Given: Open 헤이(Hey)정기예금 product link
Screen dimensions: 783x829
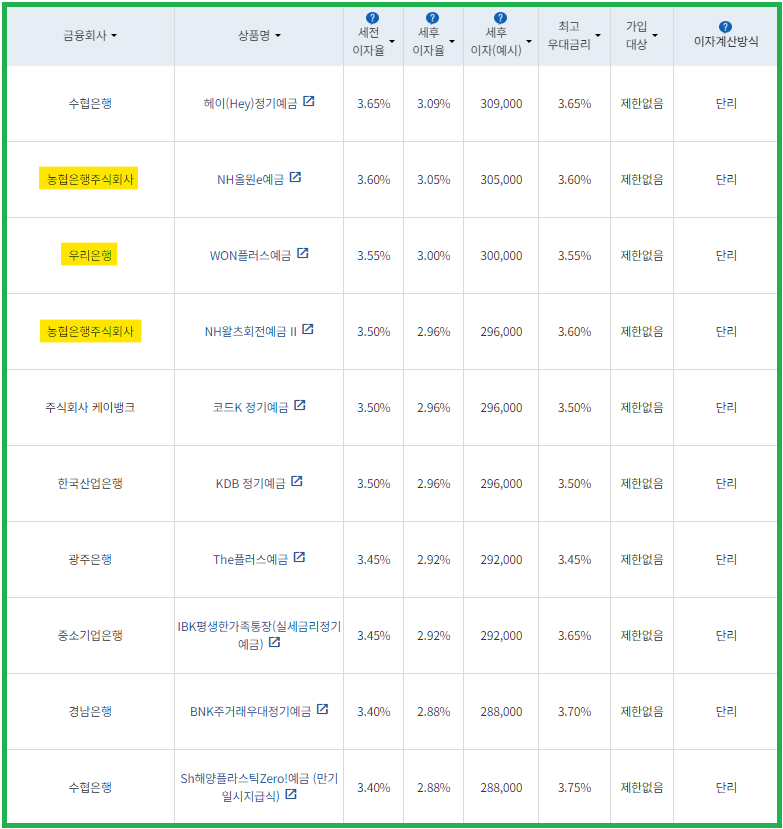Looking at the screenshot, I should [x=250, y=103].
